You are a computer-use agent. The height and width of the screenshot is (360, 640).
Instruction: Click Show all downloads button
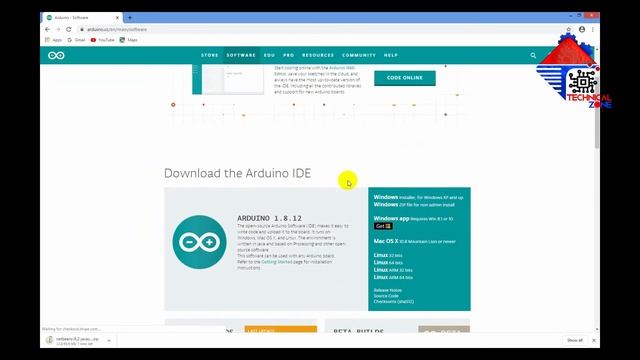[x=575, y=340]
